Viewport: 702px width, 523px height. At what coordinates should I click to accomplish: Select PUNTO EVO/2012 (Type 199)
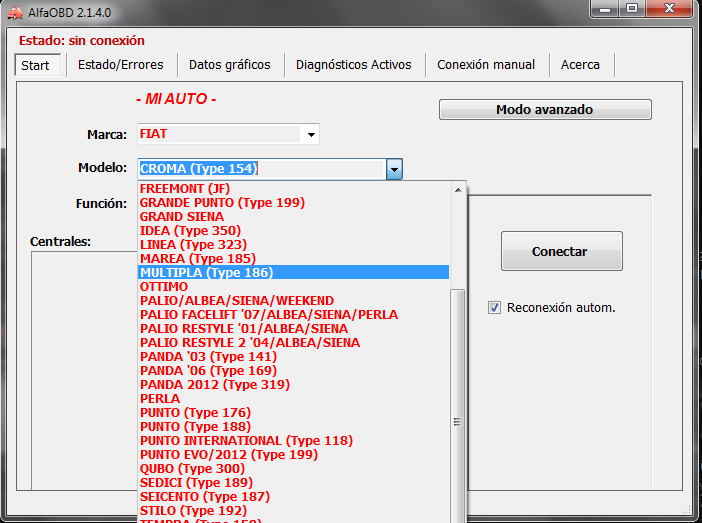(x=293, y=454)
